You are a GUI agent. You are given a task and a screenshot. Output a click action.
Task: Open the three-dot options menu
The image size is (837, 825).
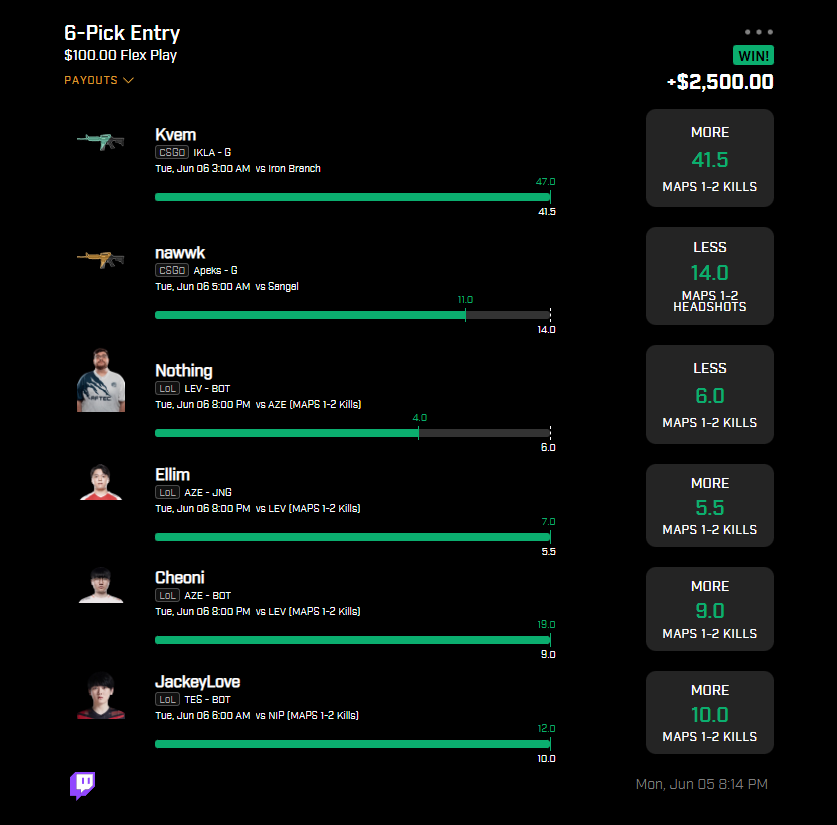click(759, 32)
